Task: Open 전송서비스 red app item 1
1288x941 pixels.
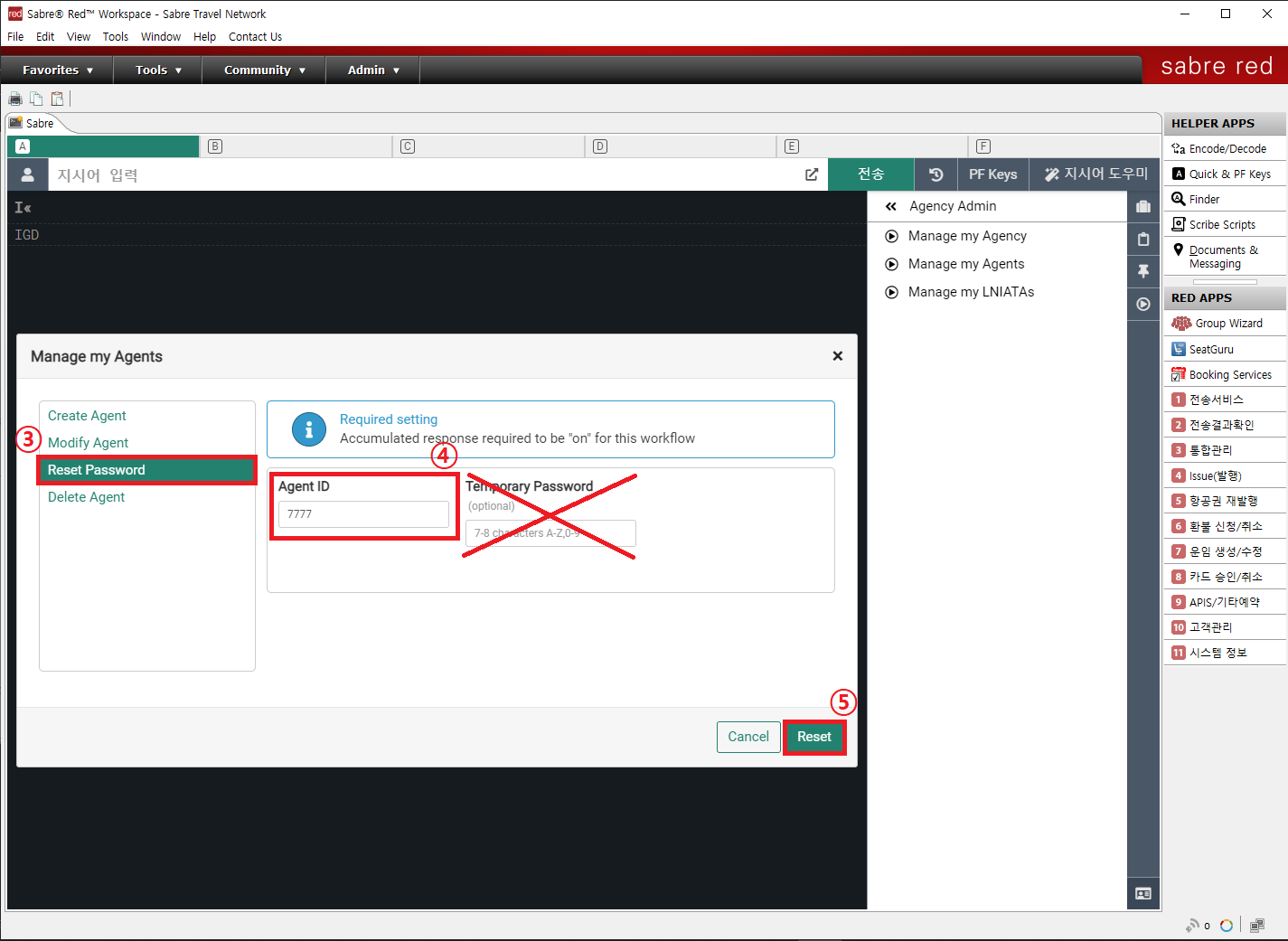Action: click(x=1225, y=400)
